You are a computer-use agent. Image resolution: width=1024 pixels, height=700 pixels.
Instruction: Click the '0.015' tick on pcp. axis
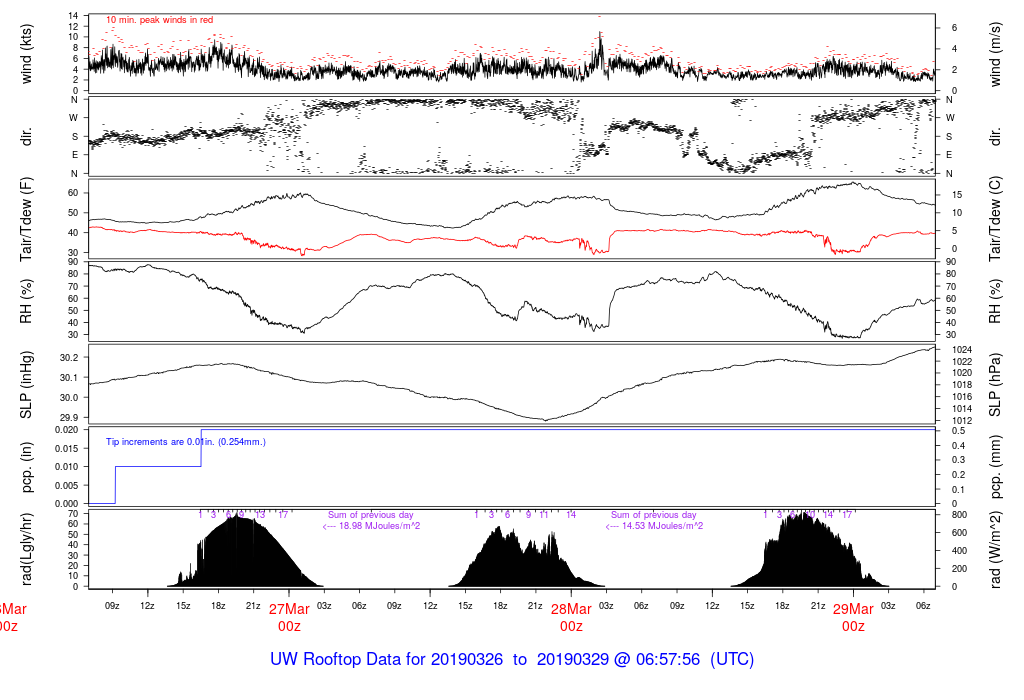tap(66, 449)
